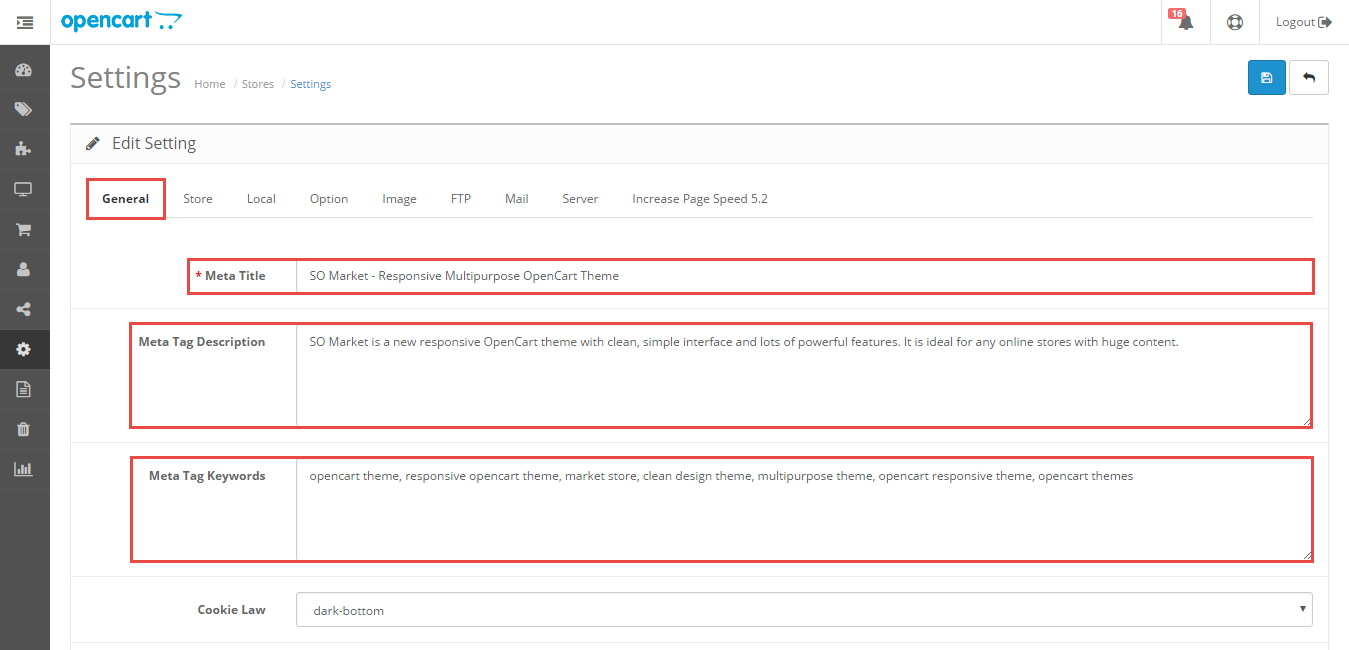Switch to the Image tab
The image size is (1349, 650).
point(399,199)
